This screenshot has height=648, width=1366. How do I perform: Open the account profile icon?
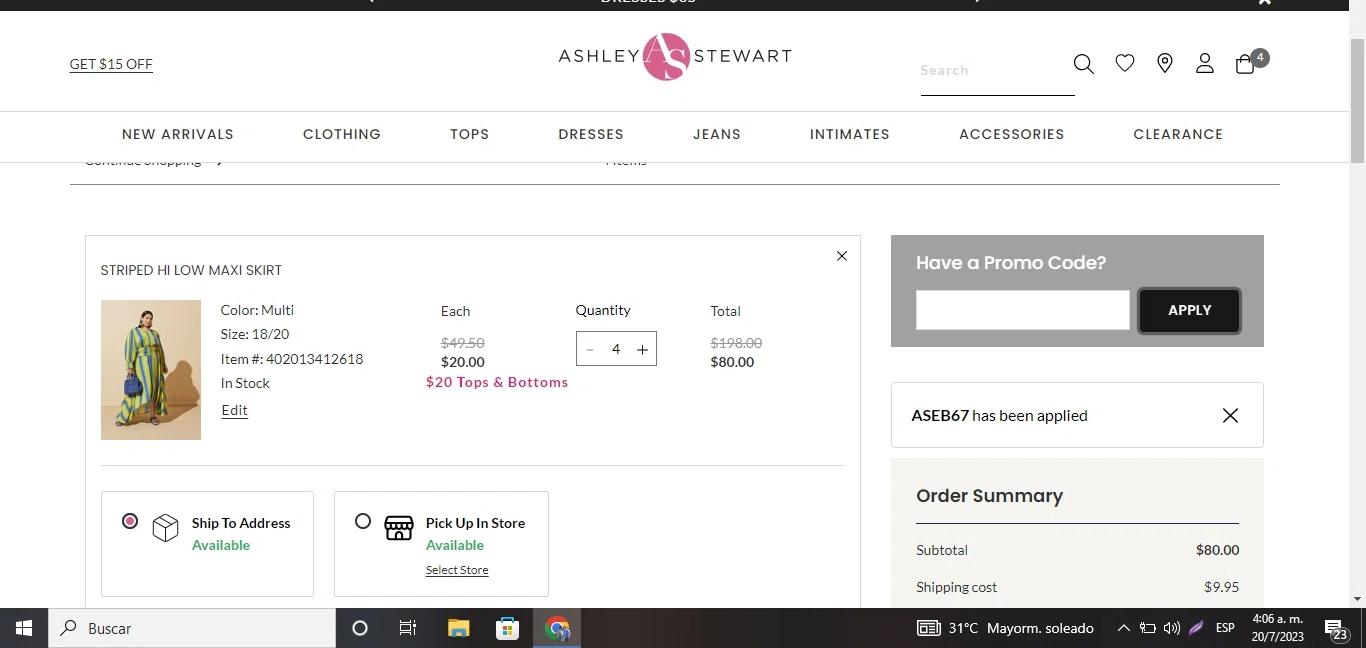click(1205, 64)
